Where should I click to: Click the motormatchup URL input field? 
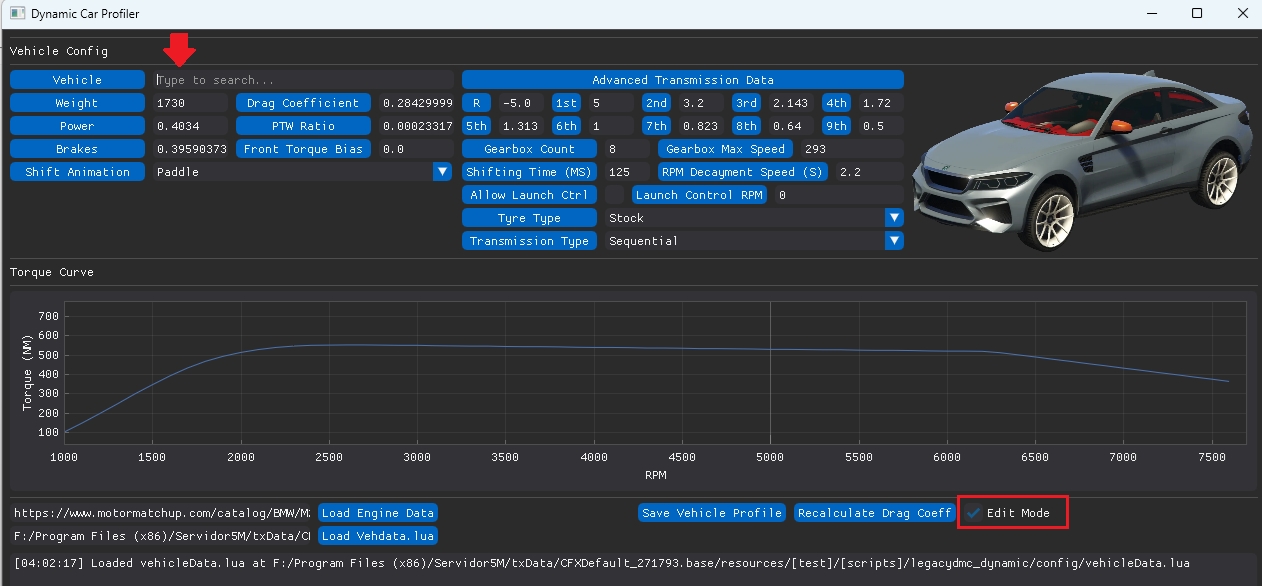click(x=162, y=513)
